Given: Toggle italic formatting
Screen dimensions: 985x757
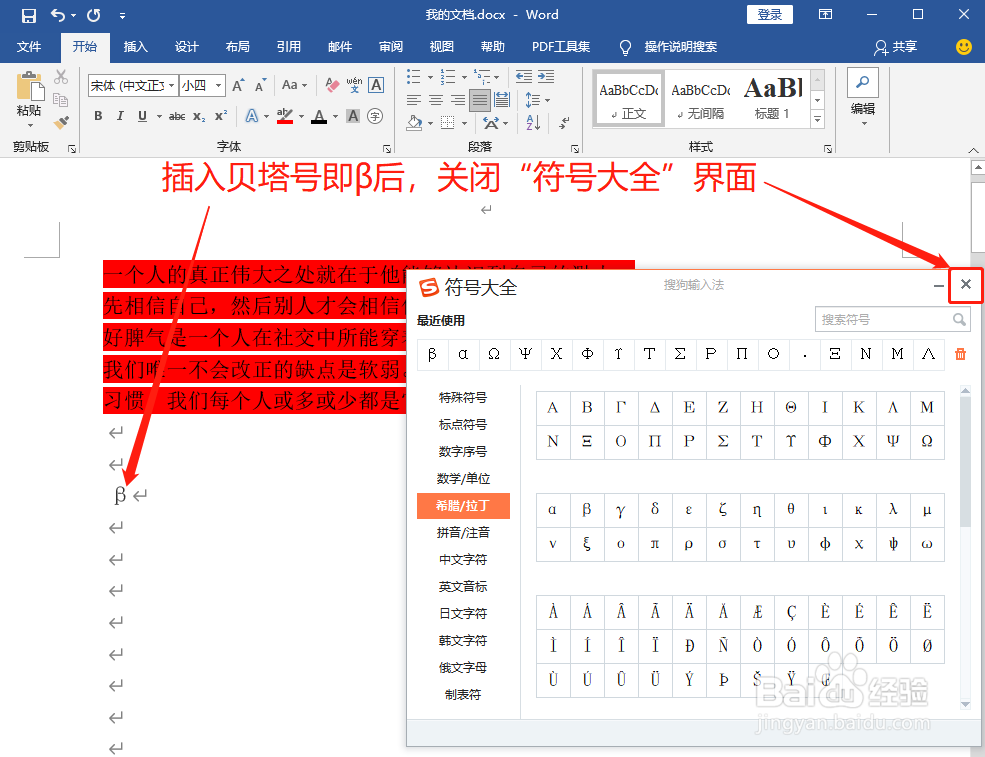Looking at the screenshot, I should tap(120, 116).
